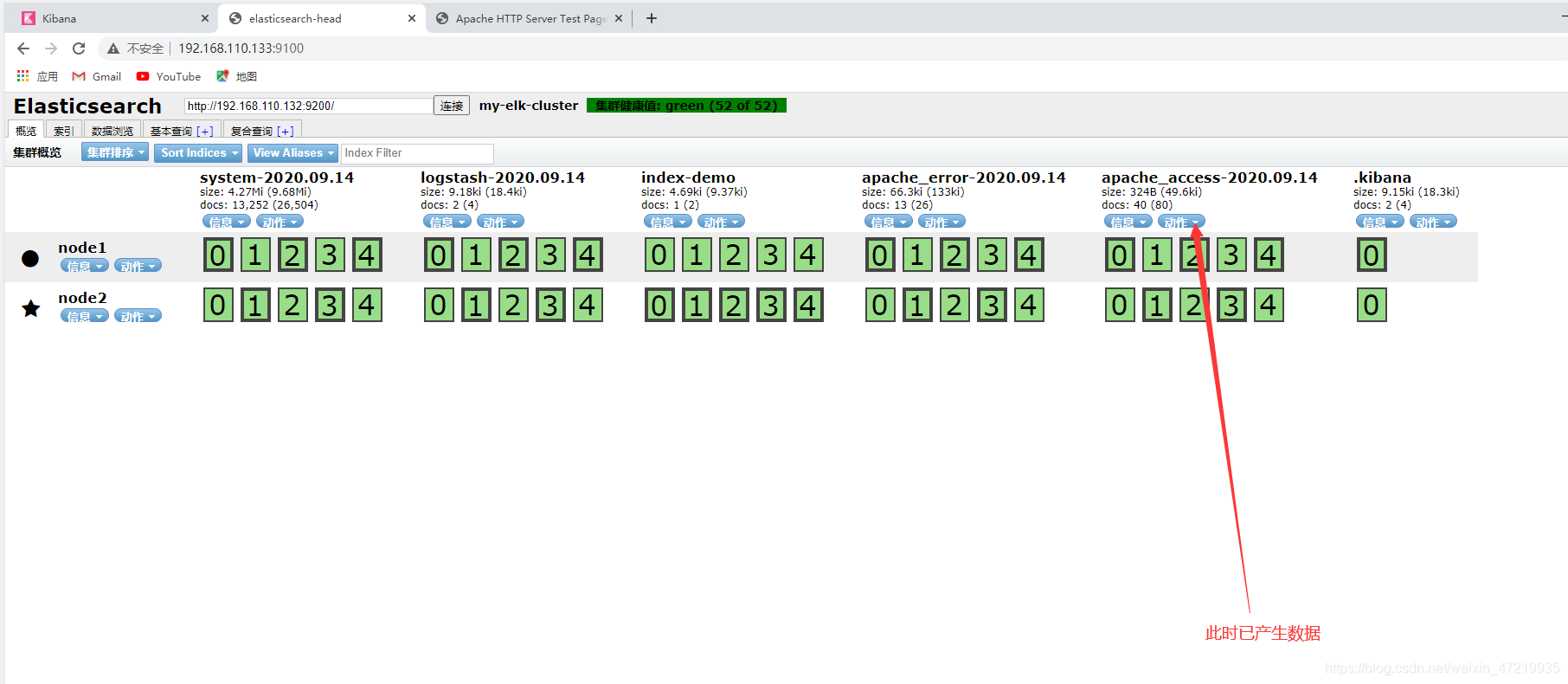Open View Aliases dropdown
The height and width of the screenshot is (684, 1568).
point(292,152)
